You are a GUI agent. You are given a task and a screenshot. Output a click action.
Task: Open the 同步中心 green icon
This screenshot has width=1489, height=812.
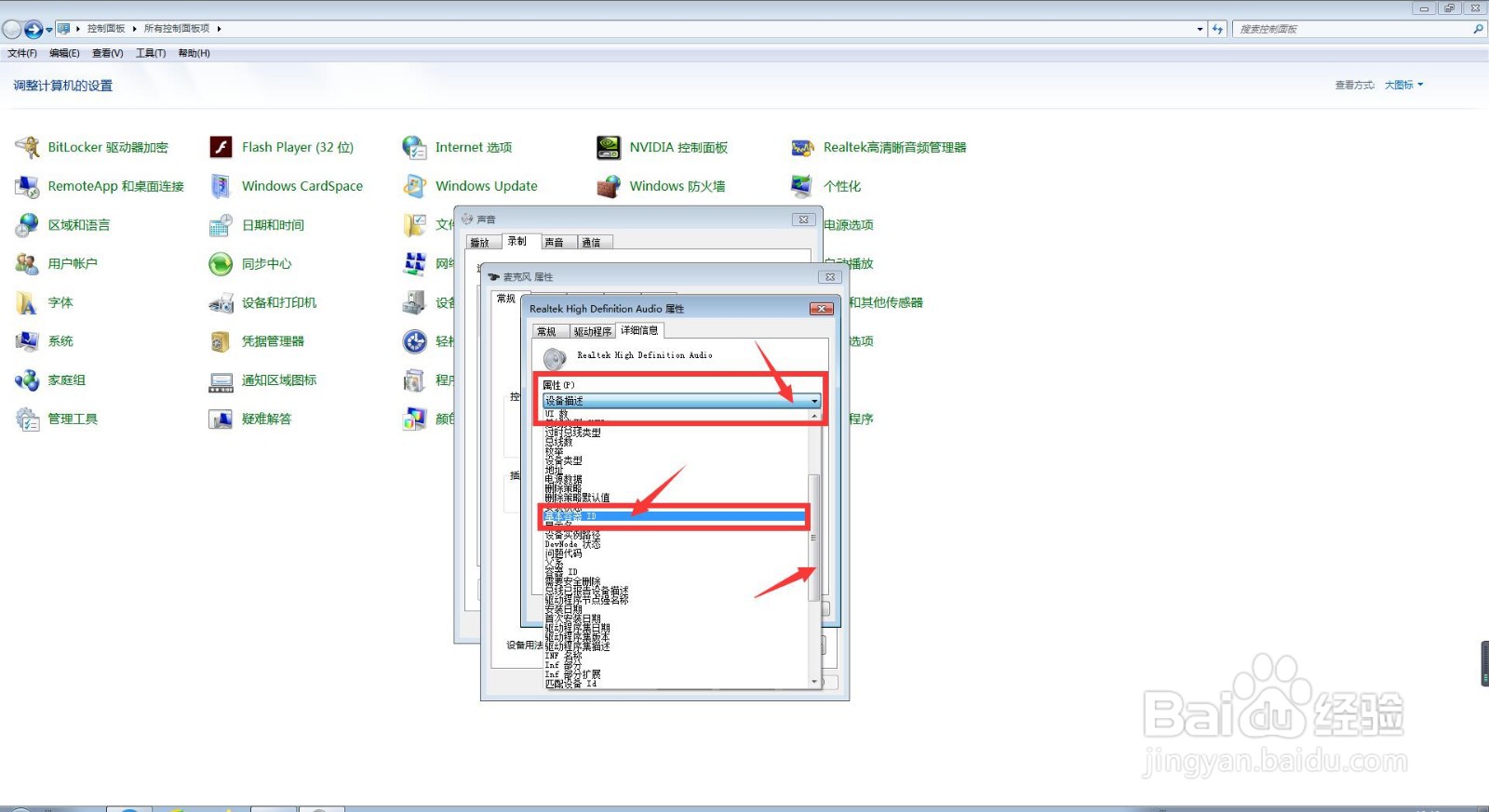221,264
